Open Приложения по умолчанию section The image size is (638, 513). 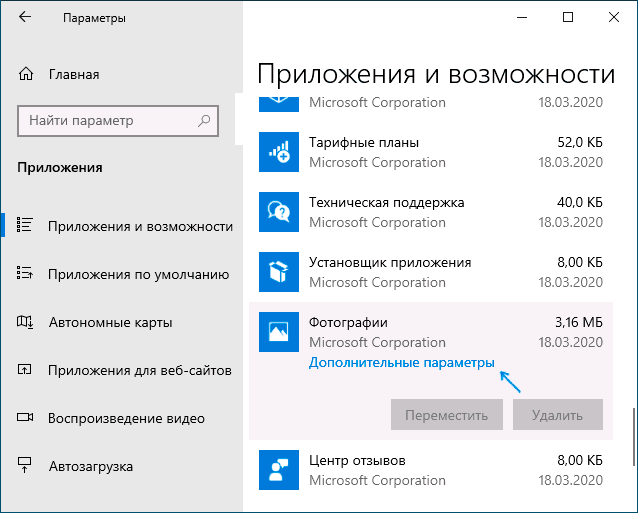[x=122, y=274]
